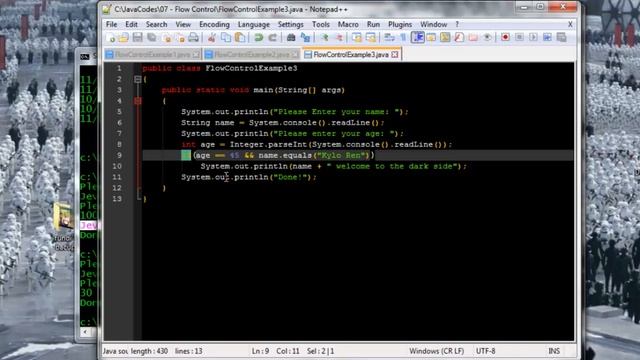The height and width of the screenshot is (360, 640).
Task: Copy selection with the Copy toolbar icon
Action: pyautogui.click(x=226, y=38)
